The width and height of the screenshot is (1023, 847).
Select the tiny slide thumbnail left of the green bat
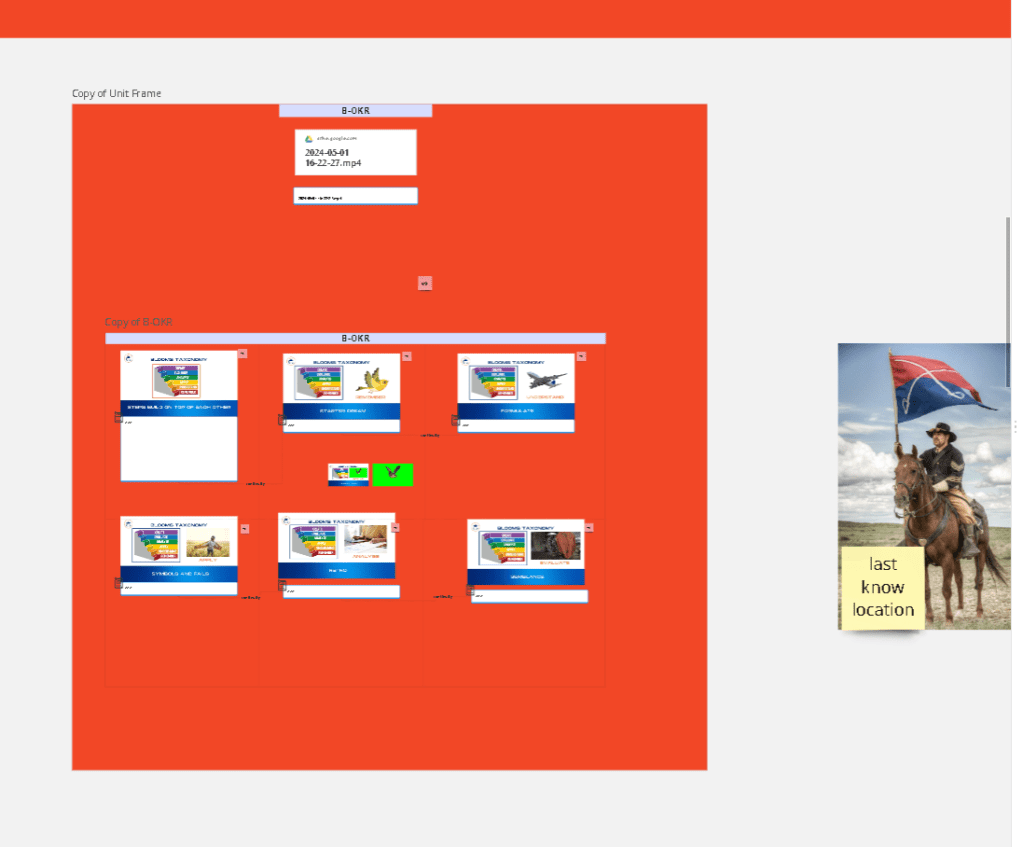point(348,474)
